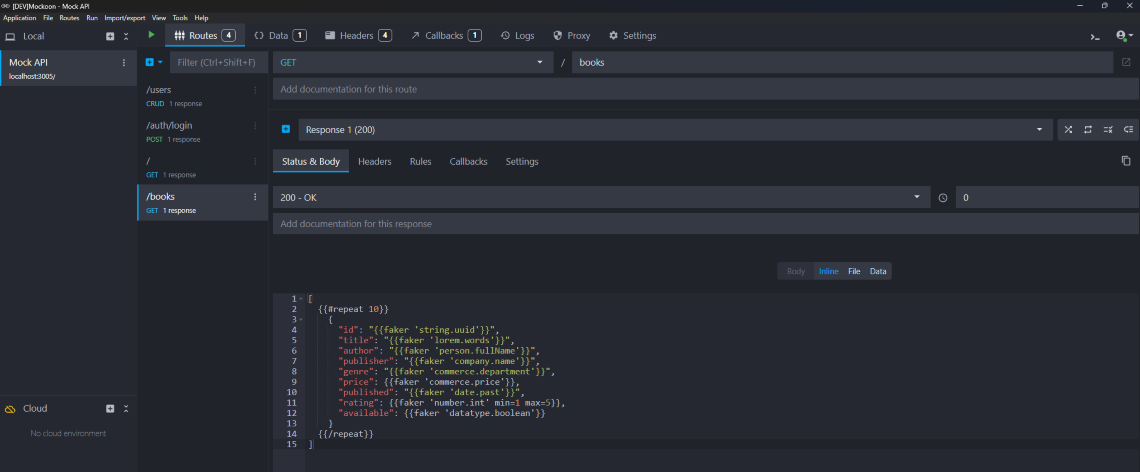Viewport: 1140px width, 472px height.
Task: Open the 200 - OK status code dropdown
Action: tap(600, 198)
